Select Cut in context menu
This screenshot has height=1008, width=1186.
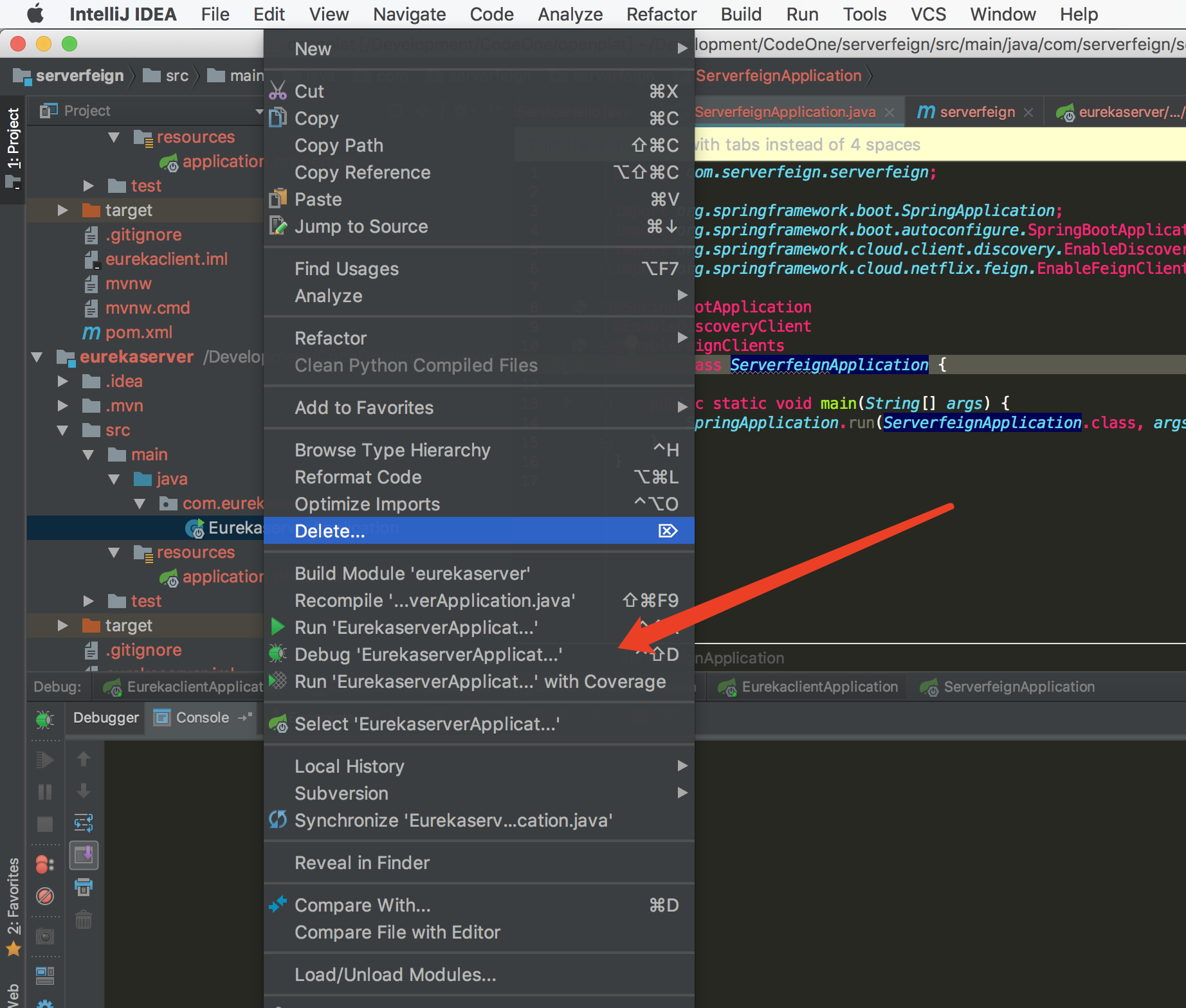click(479, 91)
